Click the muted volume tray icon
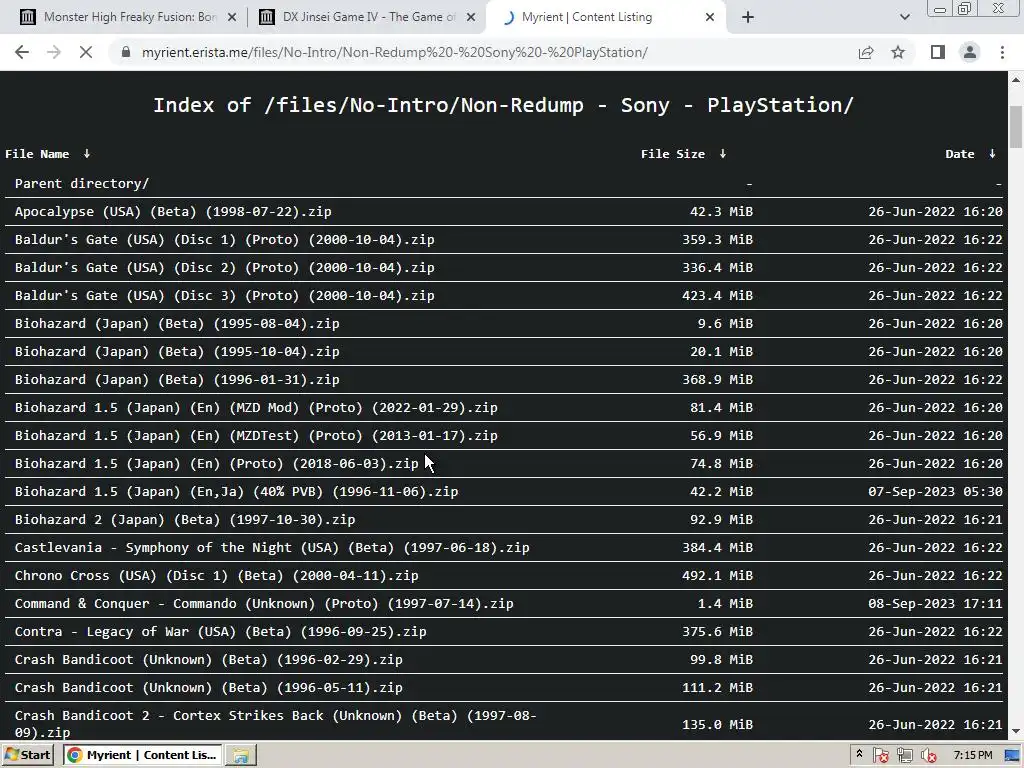This screenshot has height=768, width=1024. 929,756
